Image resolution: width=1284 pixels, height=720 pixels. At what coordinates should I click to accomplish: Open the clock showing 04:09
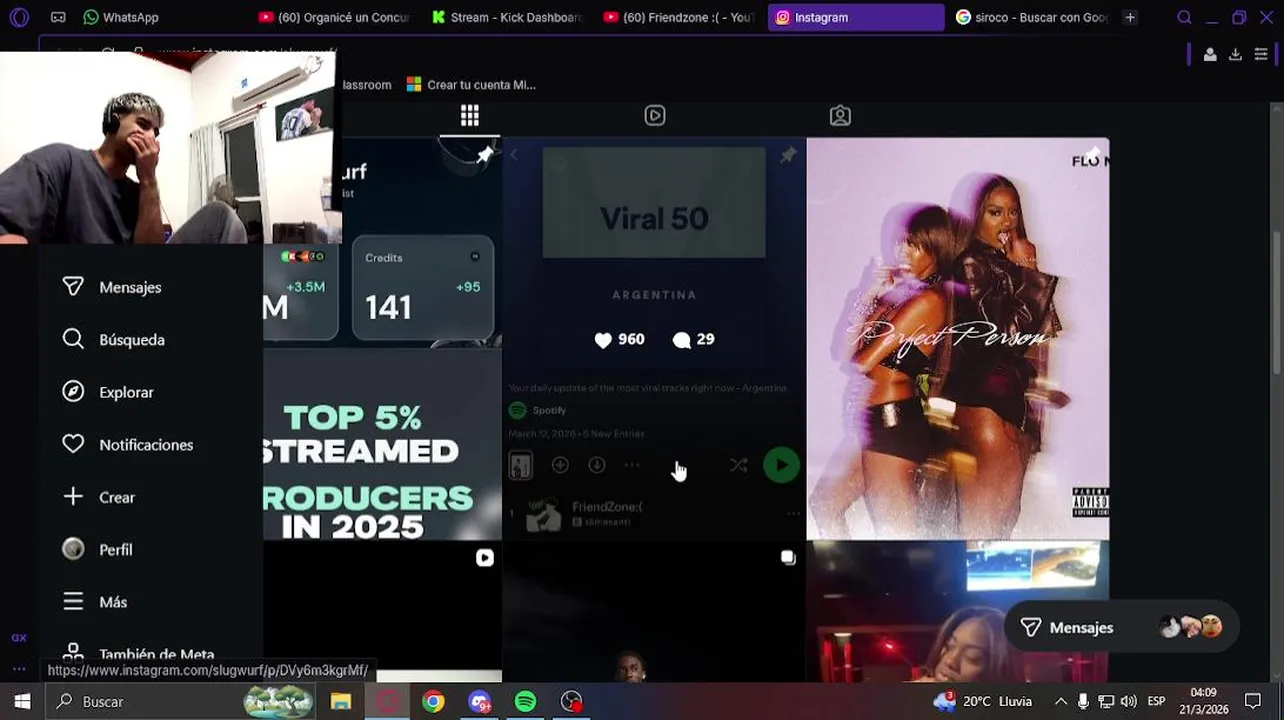coord(1203,701)
